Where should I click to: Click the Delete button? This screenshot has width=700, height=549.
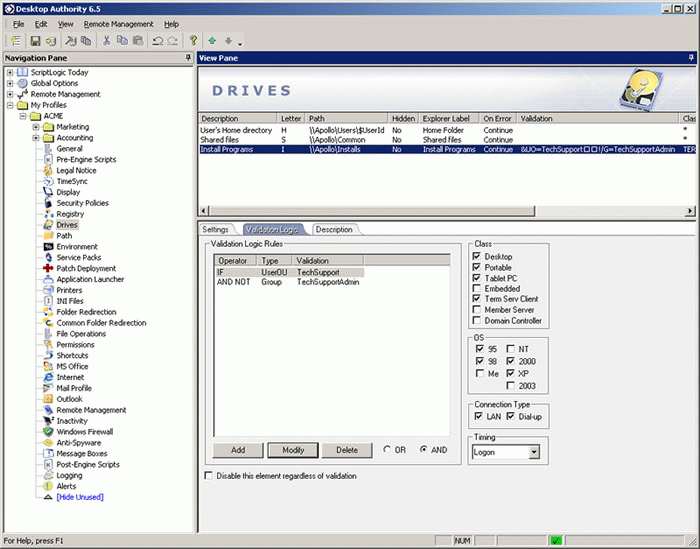pyautogui.click(x=347, y=450)
